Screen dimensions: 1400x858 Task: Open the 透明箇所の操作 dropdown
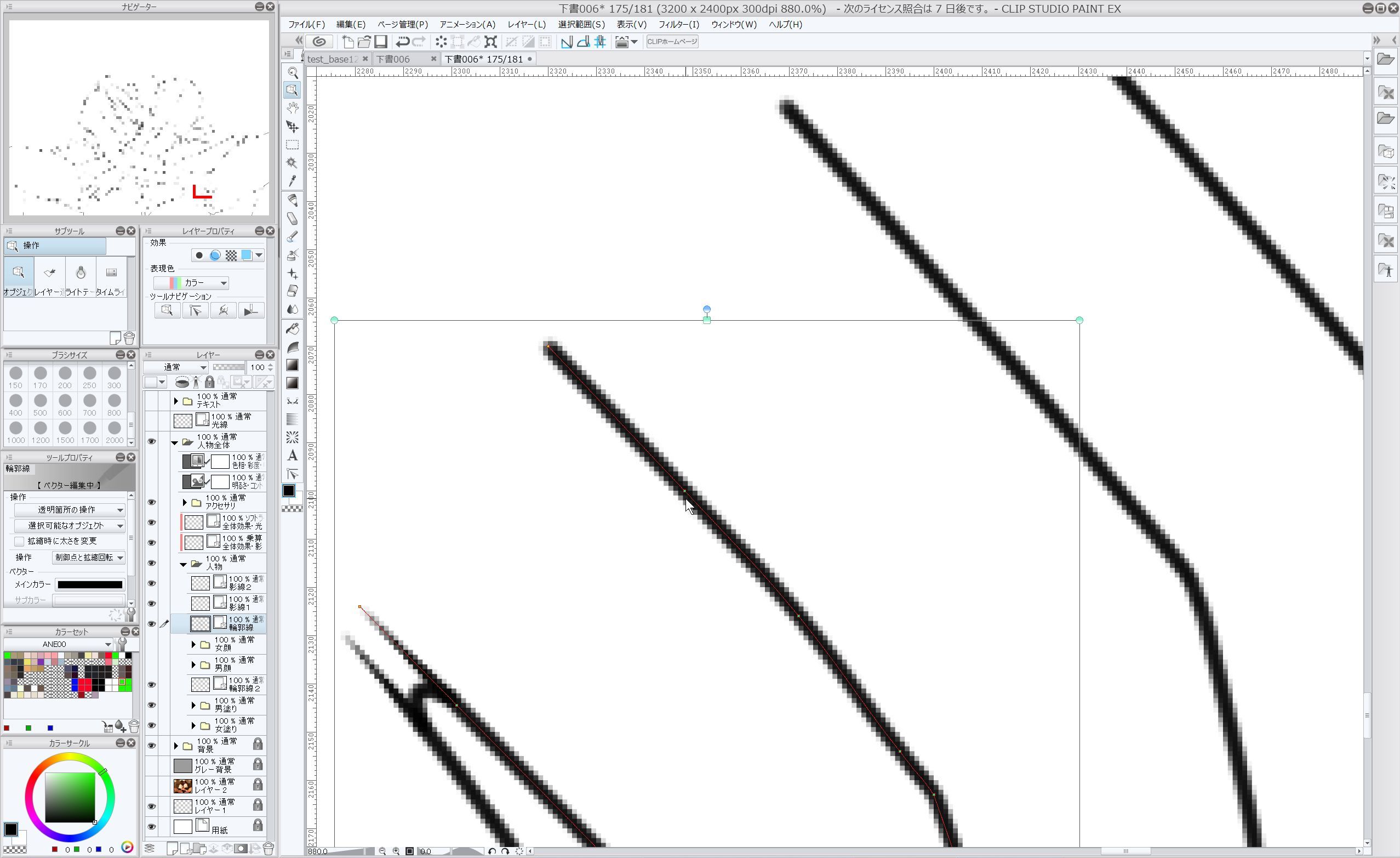(70, 509)
